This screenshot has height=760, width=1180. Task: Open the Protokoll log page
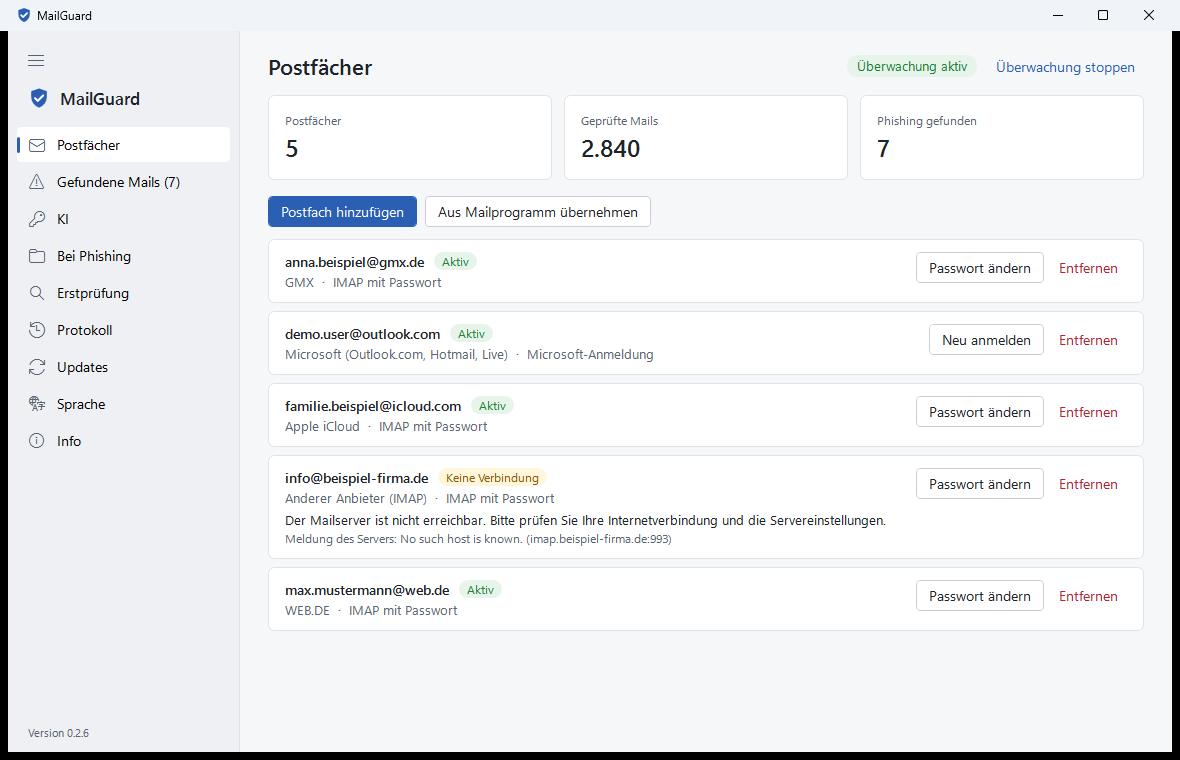[x=123, y=330]
